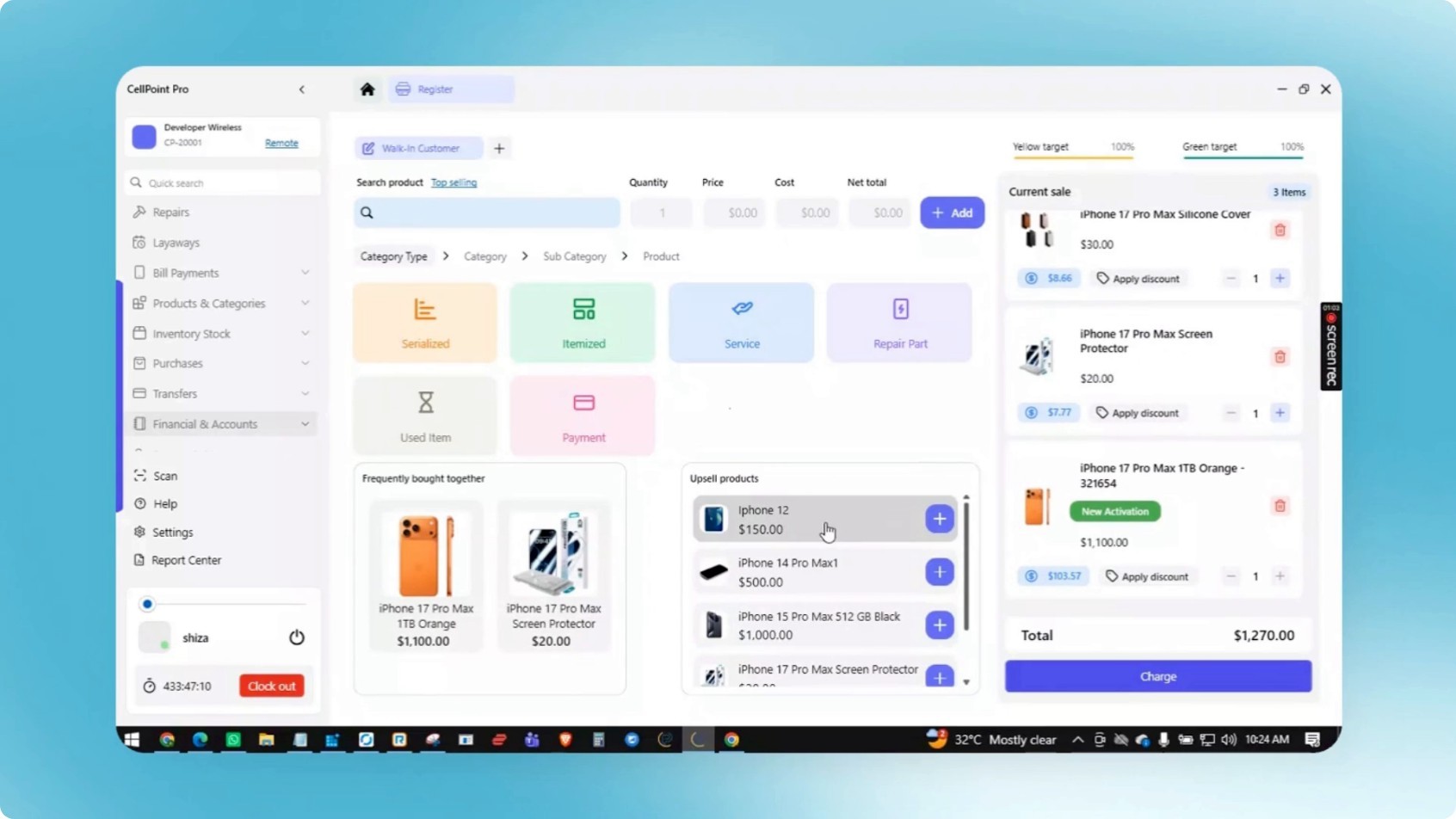This screenshot has width=1456, height=819.
Task: Decrease the Silicone Cover quantity
Action: [x=1231, y=279]
